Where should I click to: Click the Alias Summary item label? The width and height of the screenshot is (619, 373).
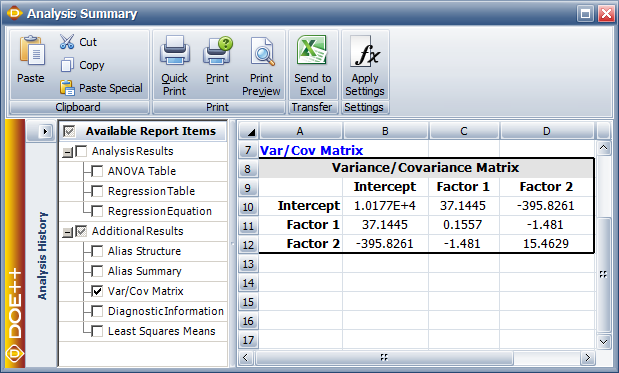tap(144, 271)
